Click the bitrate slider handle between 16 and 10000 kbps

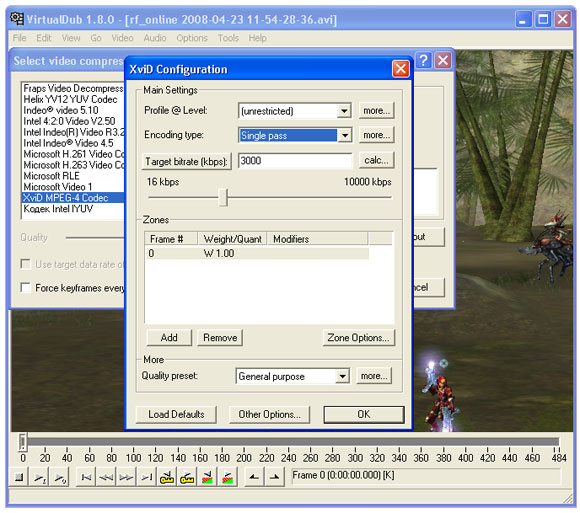tap(223, 198)
